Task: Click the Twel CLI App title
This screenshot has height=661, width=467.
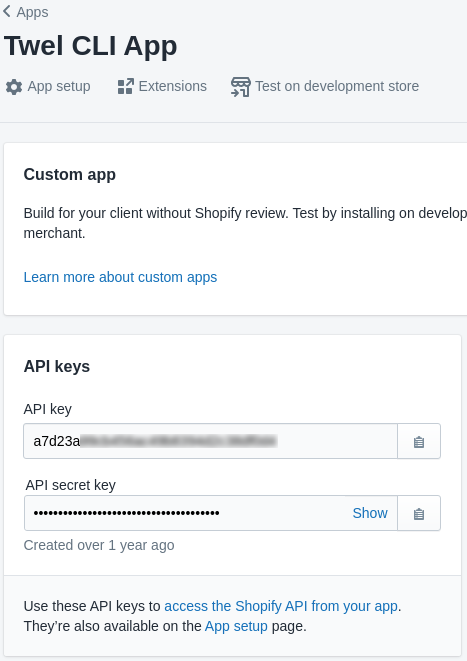Action: pos(91,46)
